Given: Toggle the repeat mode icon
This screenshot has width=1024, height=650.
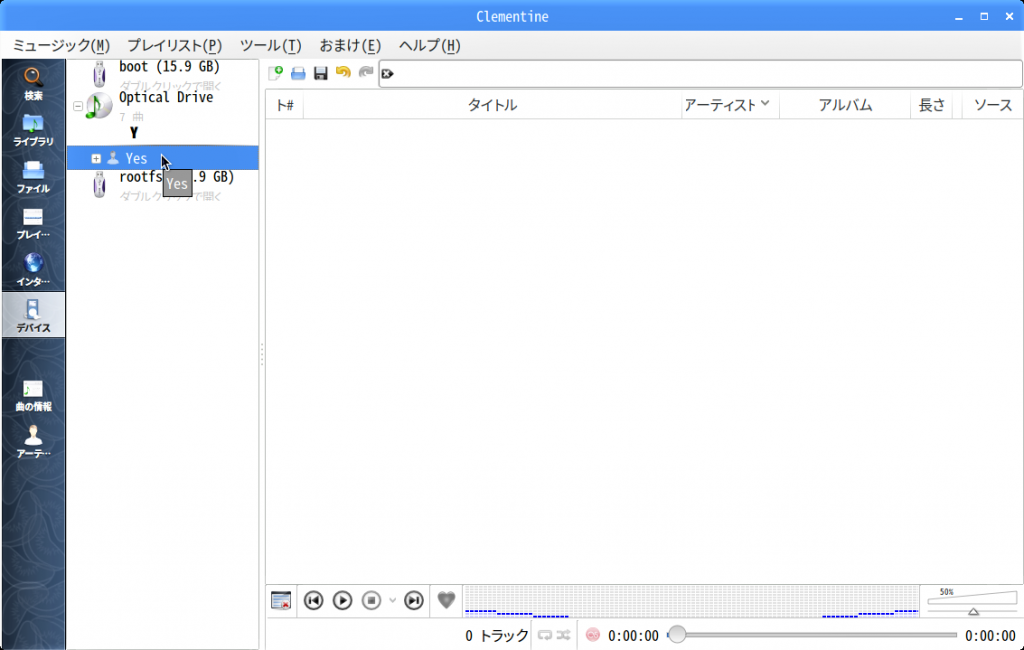Looking at the screenshot, I should (545, 635).
